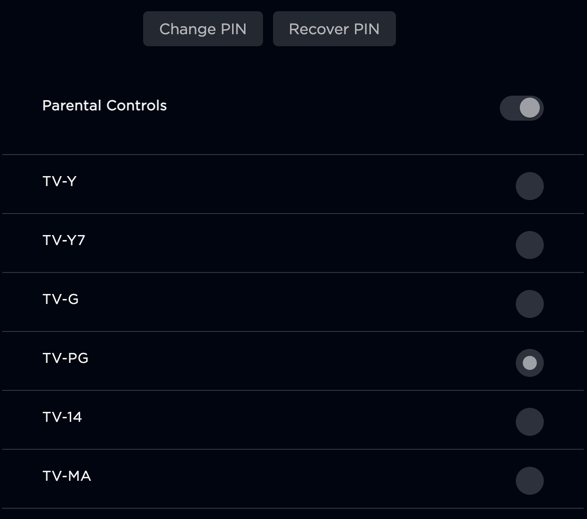
Task: Toggle the Parental Controls switch off
Action: [x=521, y=108]
